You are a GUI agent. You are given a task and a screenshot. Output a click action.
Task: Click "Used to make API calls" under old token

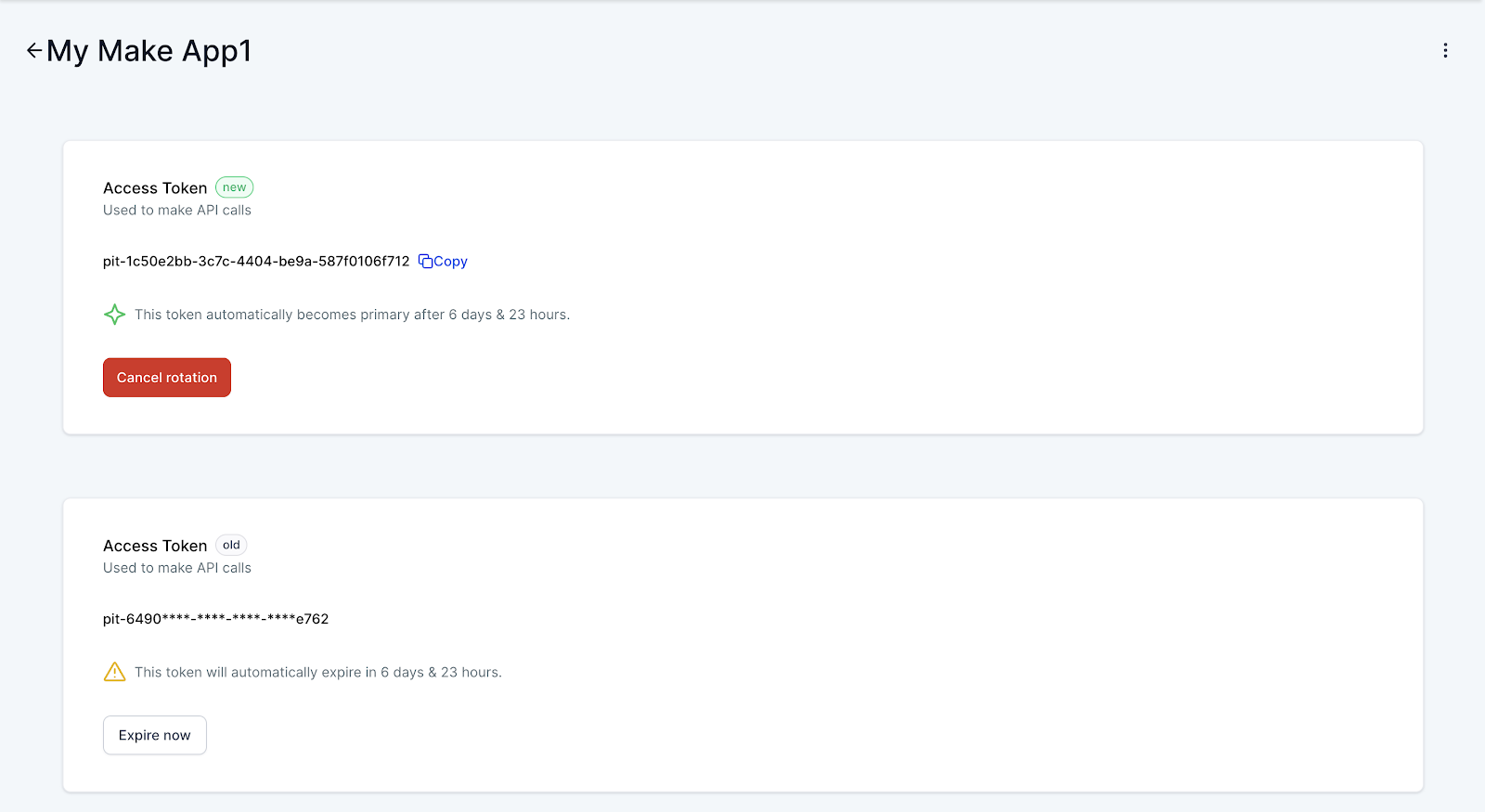pyautogui.click(x=177, y=568)
